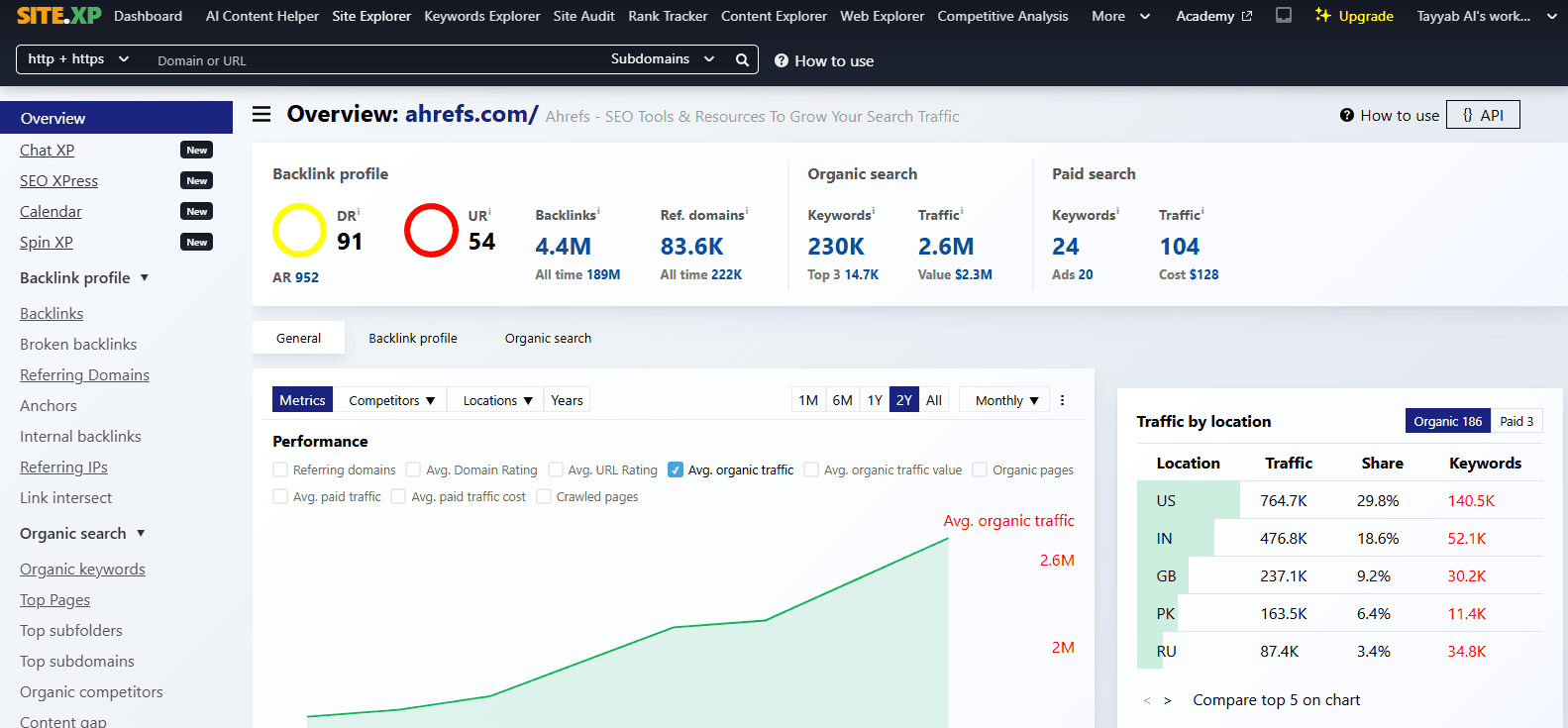Go to Keywords Explorer
1568x728 pixels.
[482, 16]
